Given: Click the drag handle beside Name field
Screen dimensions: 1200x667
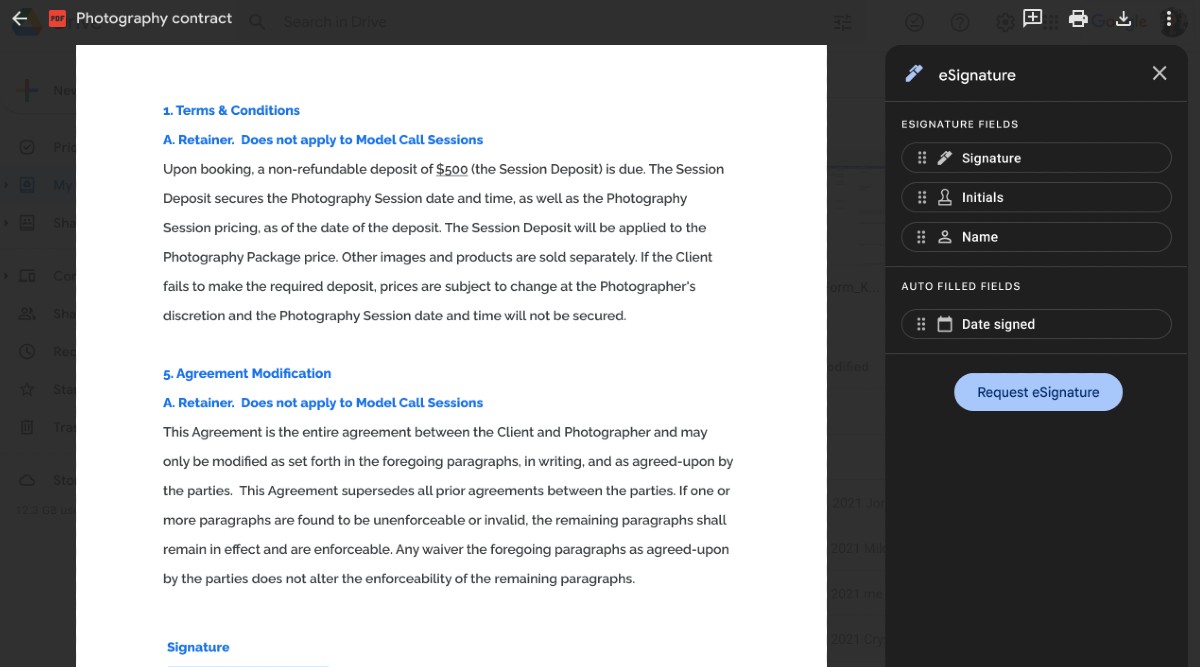Looking at the screenshot, I should (922, 237).
